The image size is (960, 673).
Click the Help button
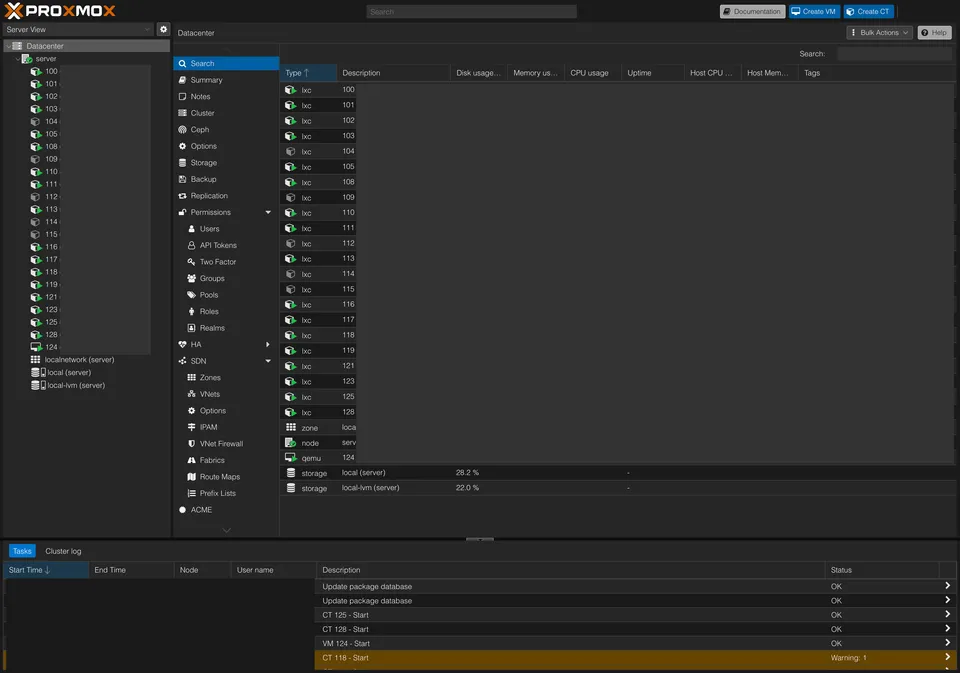[934, 32]
